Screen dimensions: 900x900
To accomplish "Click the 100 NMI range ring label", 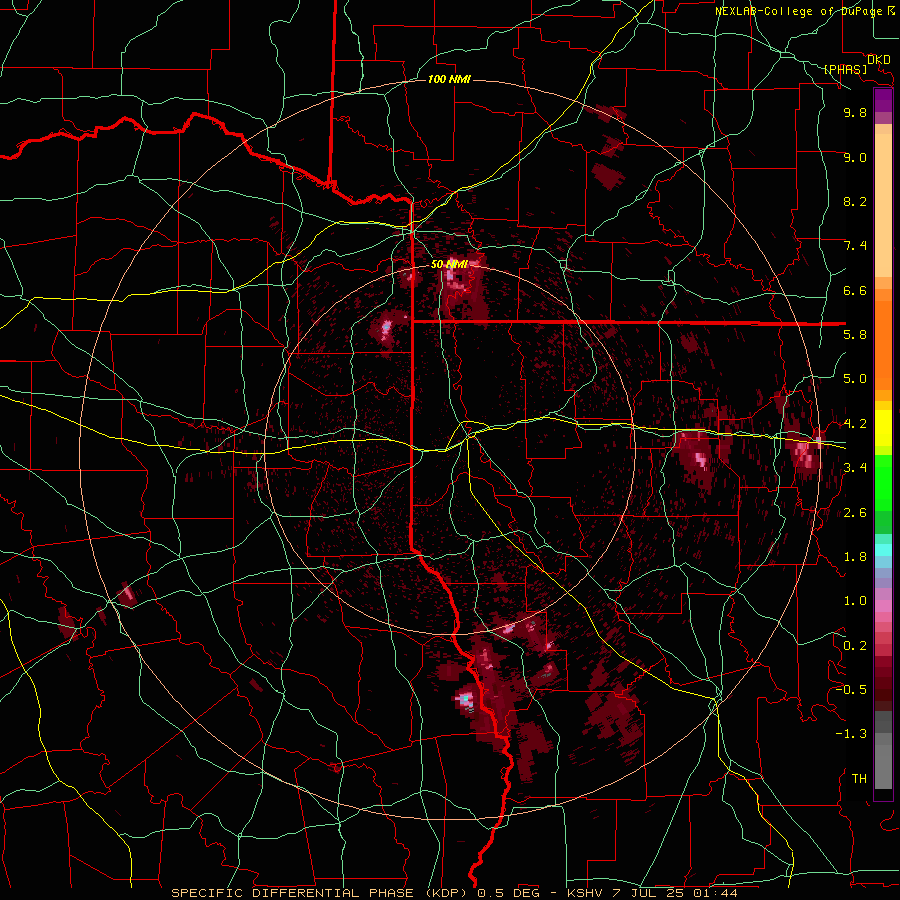I will 449,79.
